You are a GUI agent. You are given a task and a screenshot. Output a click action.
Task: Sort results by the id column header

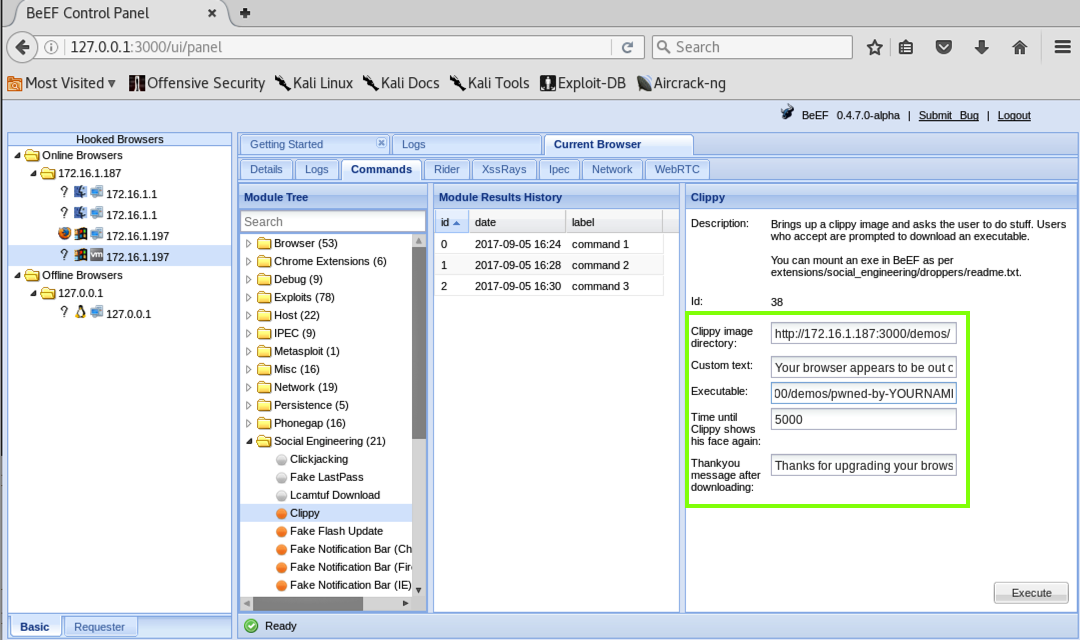pos(452,223)
